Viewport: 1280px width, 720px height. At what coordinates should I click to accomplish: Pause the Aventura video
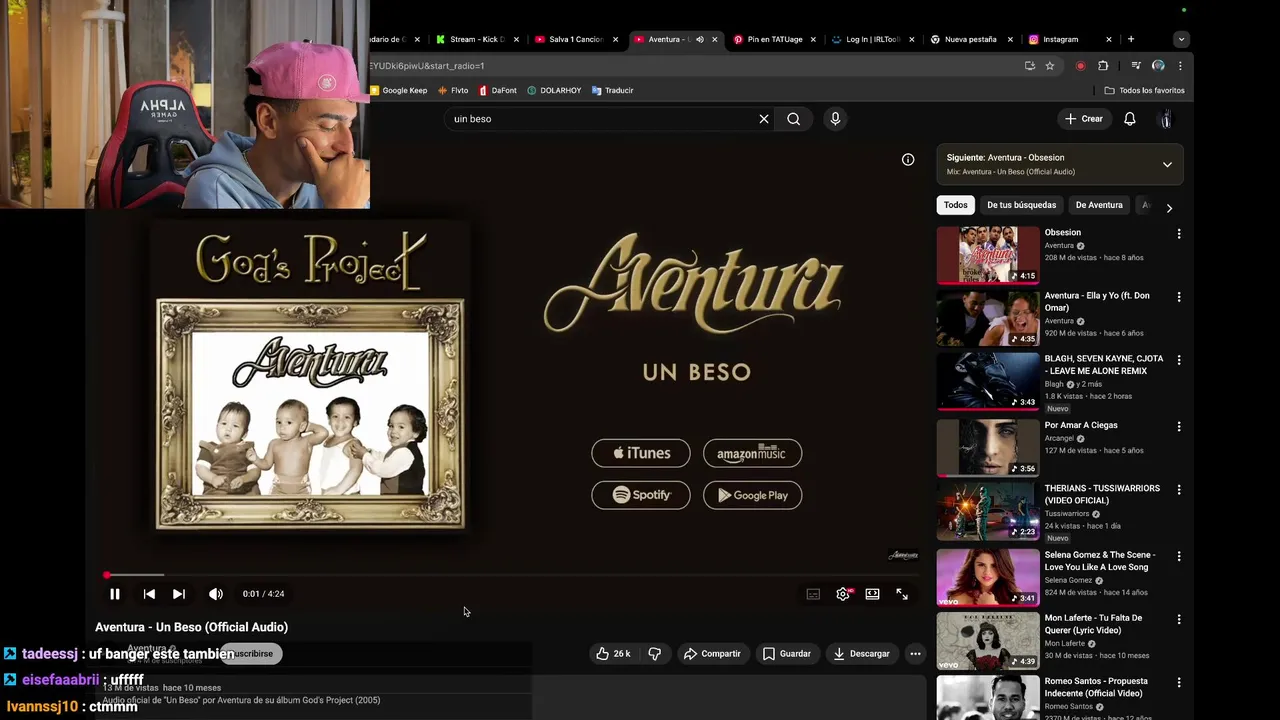pyautogui.click(x=115, y=594)
